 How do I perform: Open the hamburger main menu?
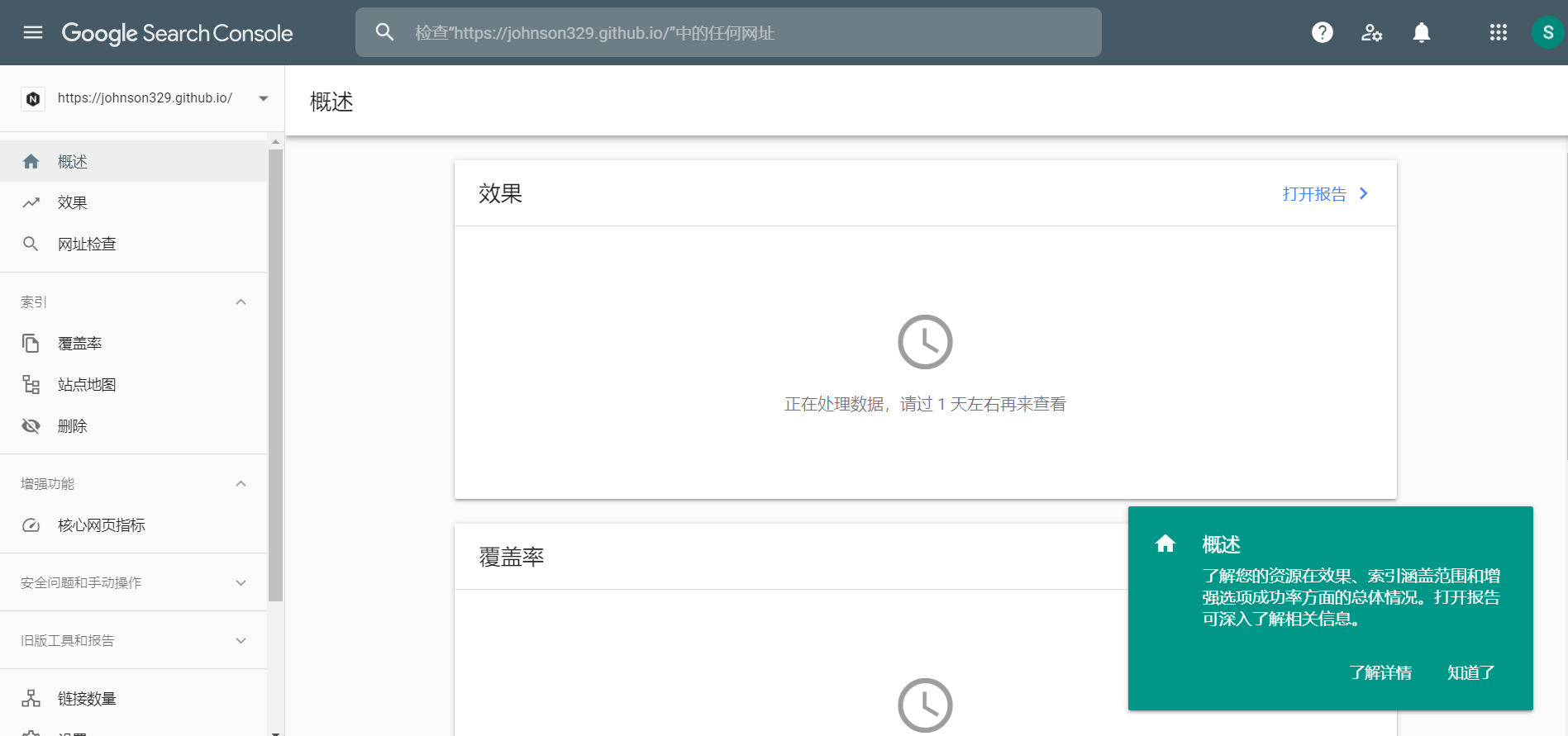pos(33,32)
